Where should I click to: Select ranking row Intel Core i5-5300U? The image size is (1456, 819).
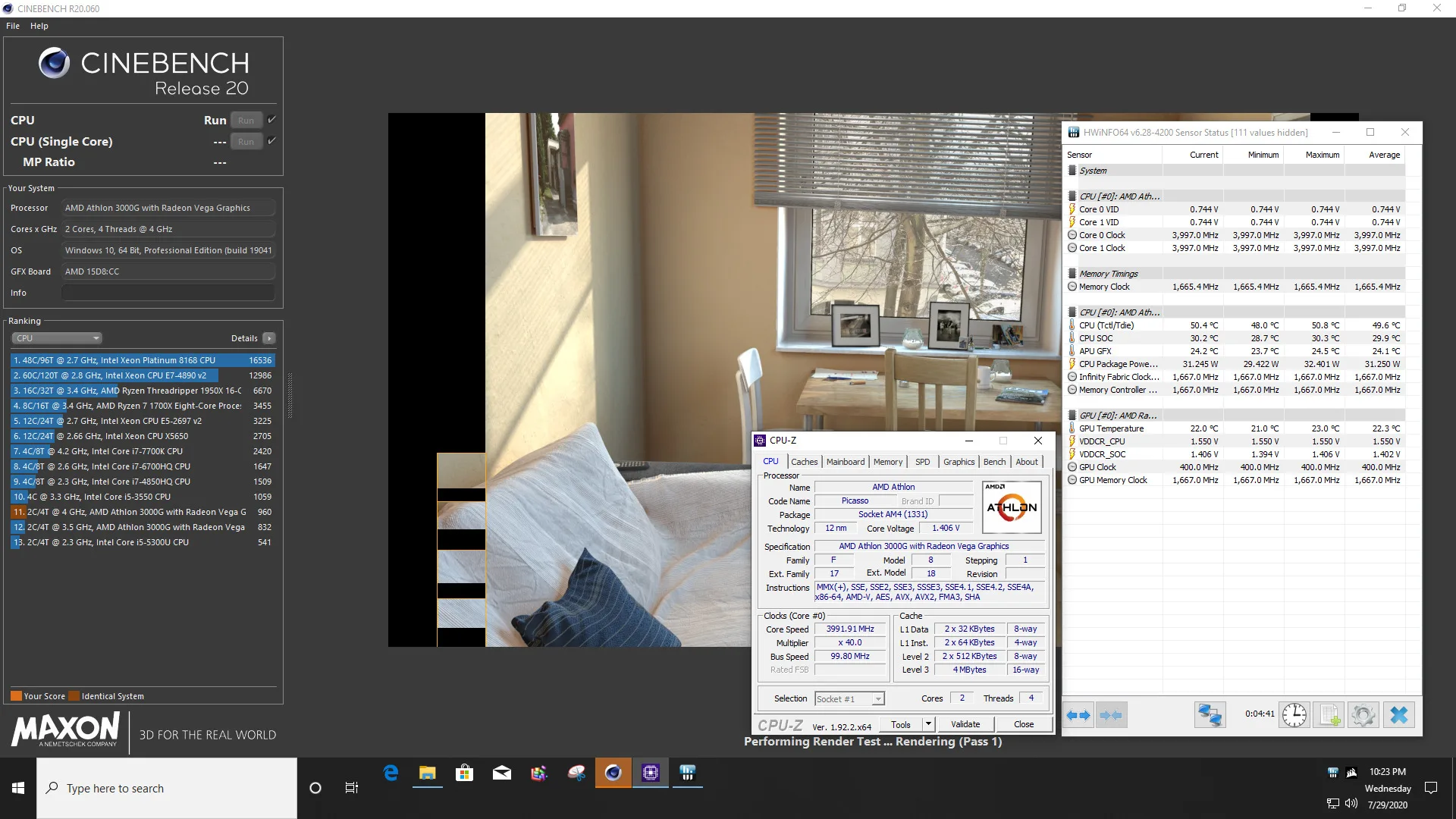(x=143, y=542)
